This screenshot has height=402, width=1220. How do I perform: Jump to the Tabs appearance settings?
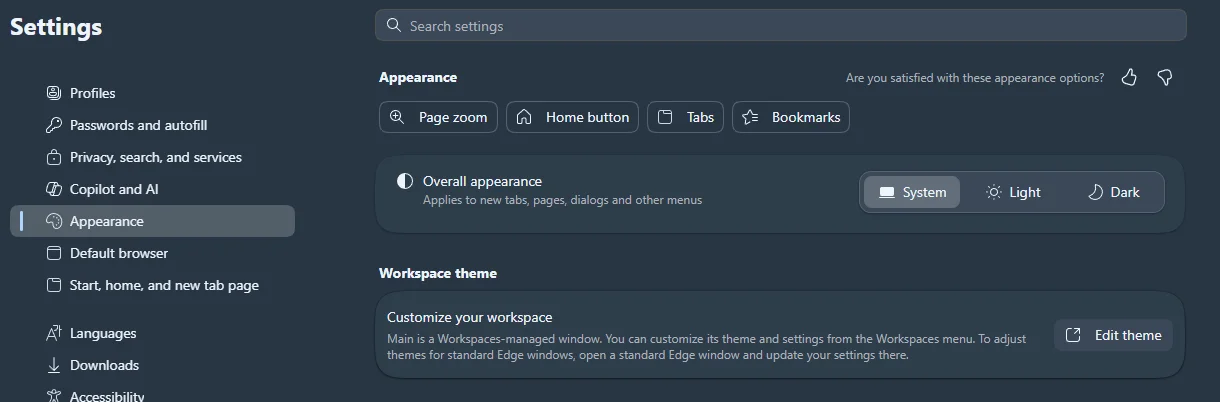pyautogui.click(x=685, y=117)
